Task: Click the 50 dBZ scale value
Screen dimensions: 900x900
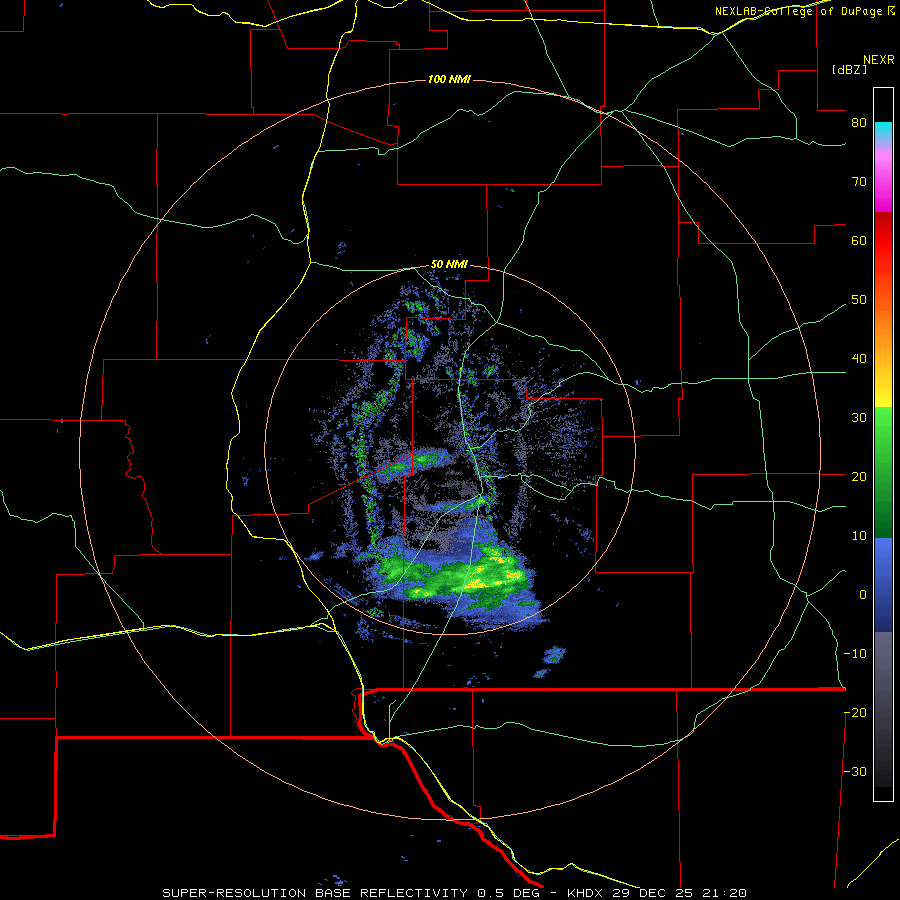Action: [859, 300]
